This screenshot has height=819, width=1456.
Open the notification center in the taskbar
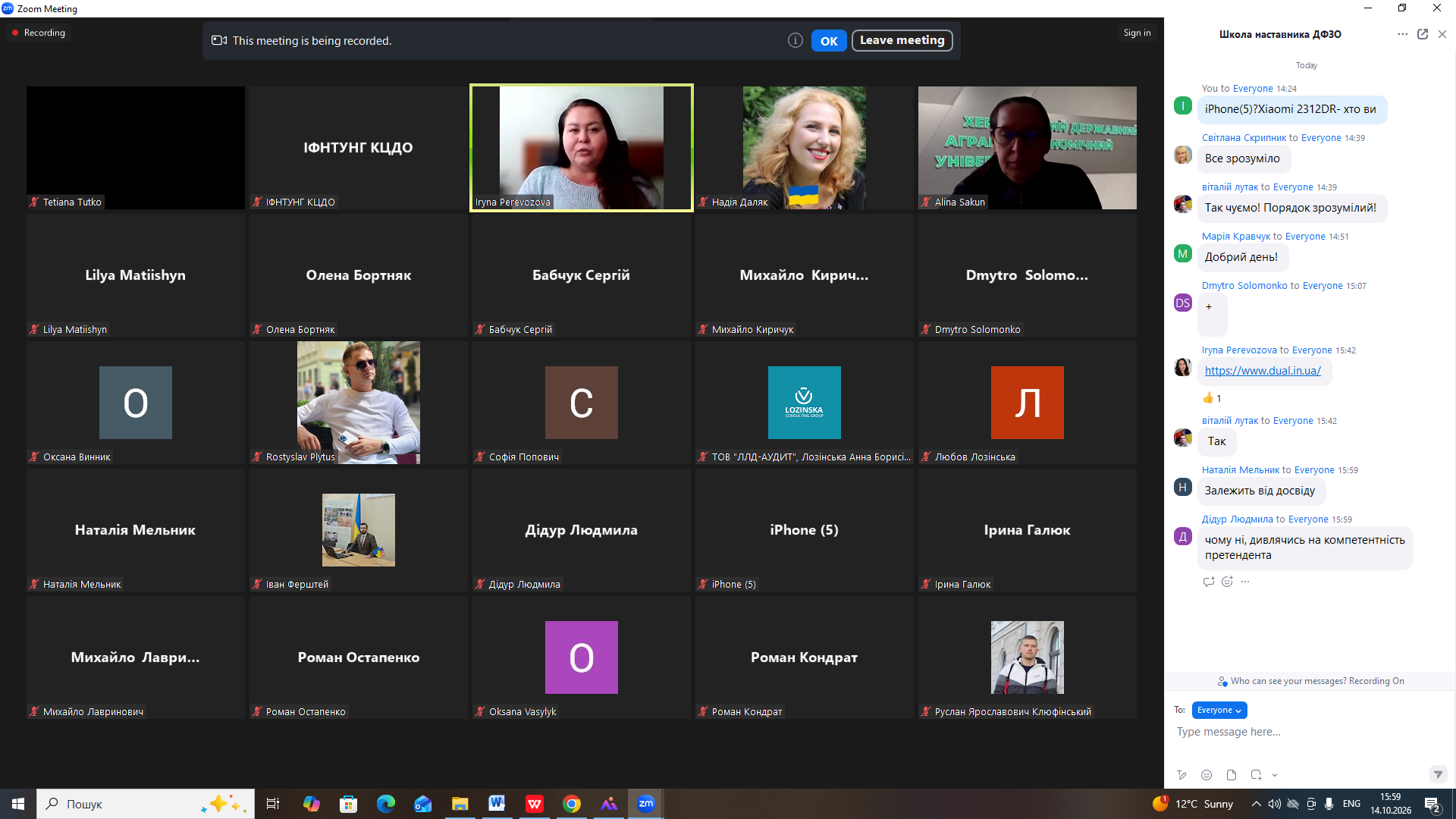click(1432, 805)
